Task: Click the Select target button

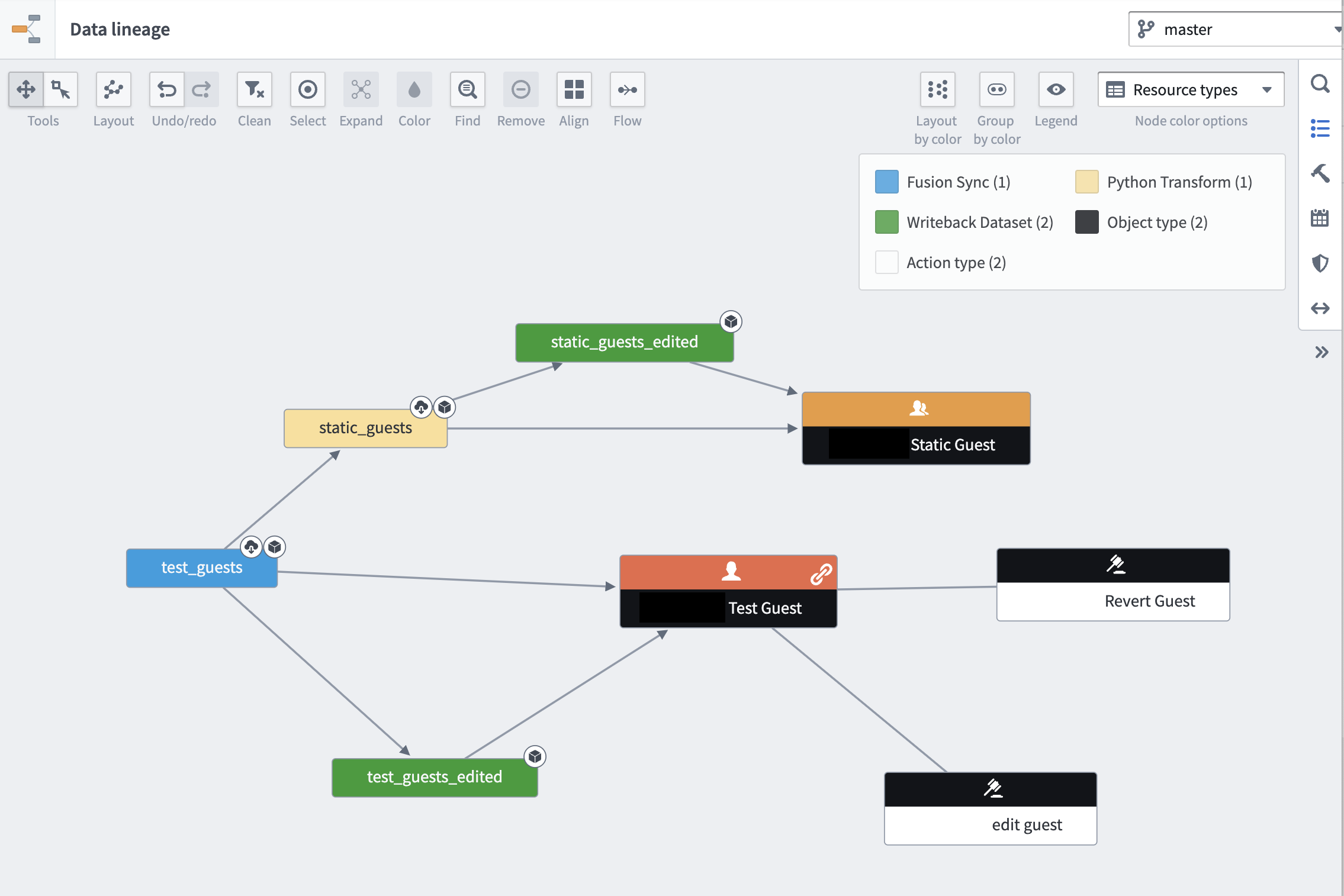Action: click(x=307, y=90)
